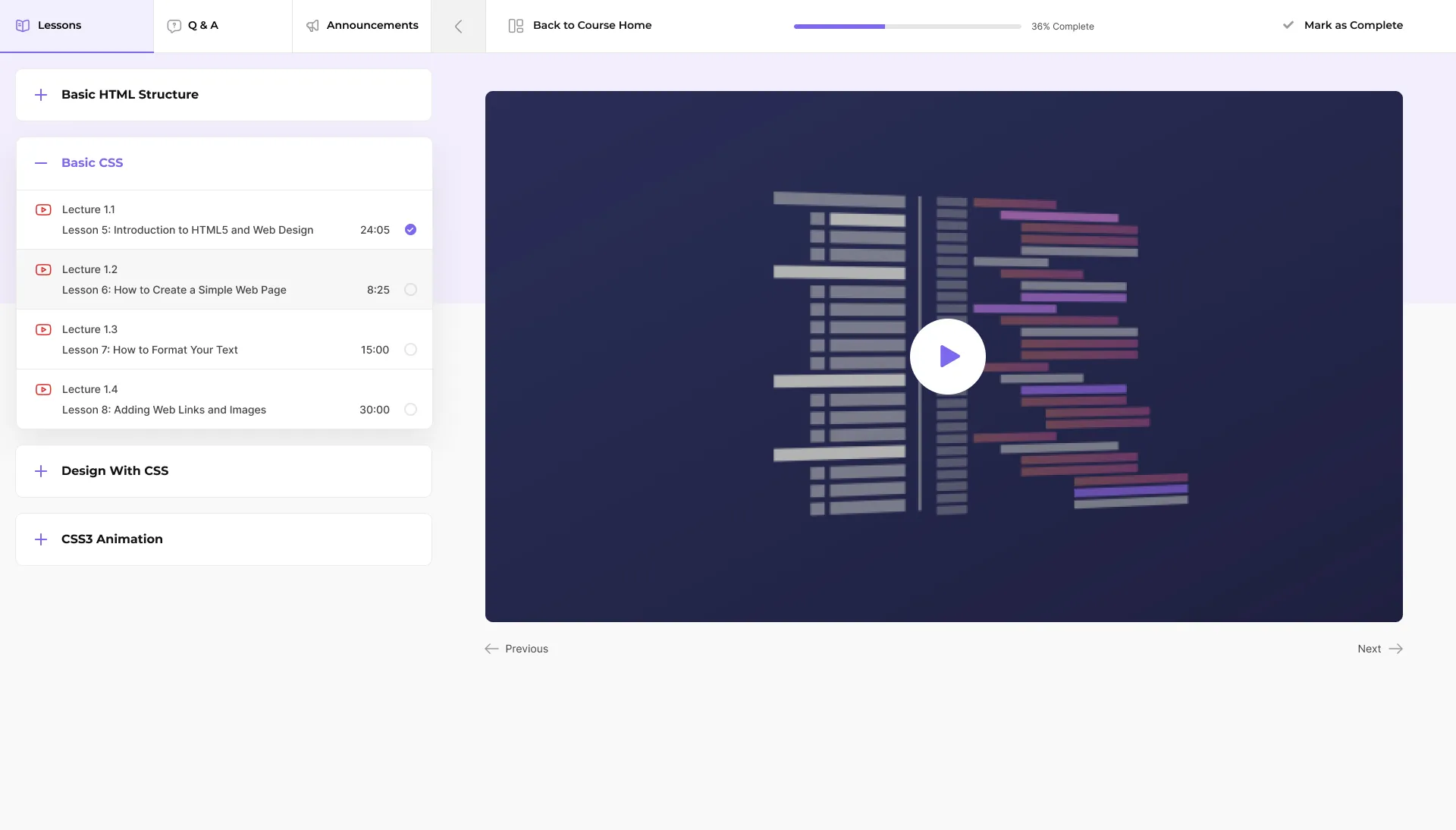Mark Lesson 7 completion circle
Image resolution: width=1456 pixels, height=830 pixels.
410,350
